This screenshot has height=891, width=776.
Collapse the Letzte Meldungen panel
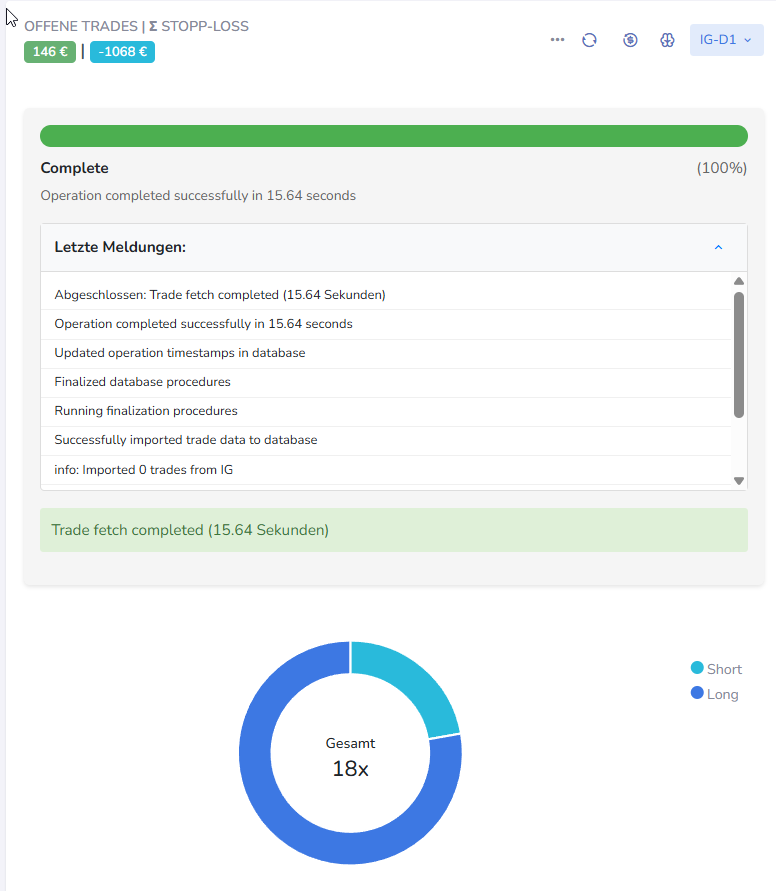click(x=718, y=247)
